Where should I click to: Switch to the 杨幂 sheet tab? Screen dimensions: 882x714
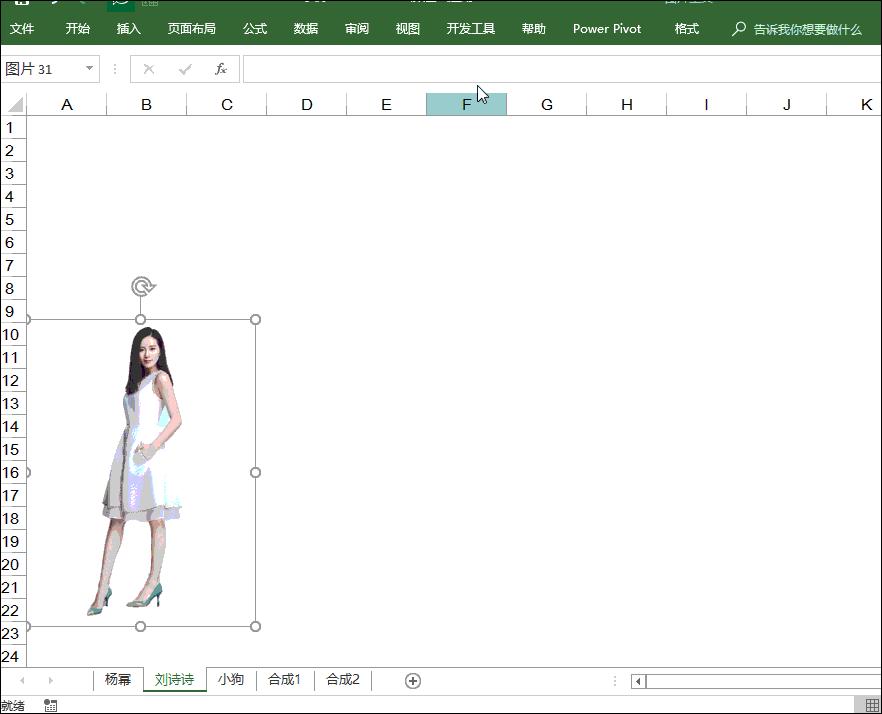click(118, 680)
